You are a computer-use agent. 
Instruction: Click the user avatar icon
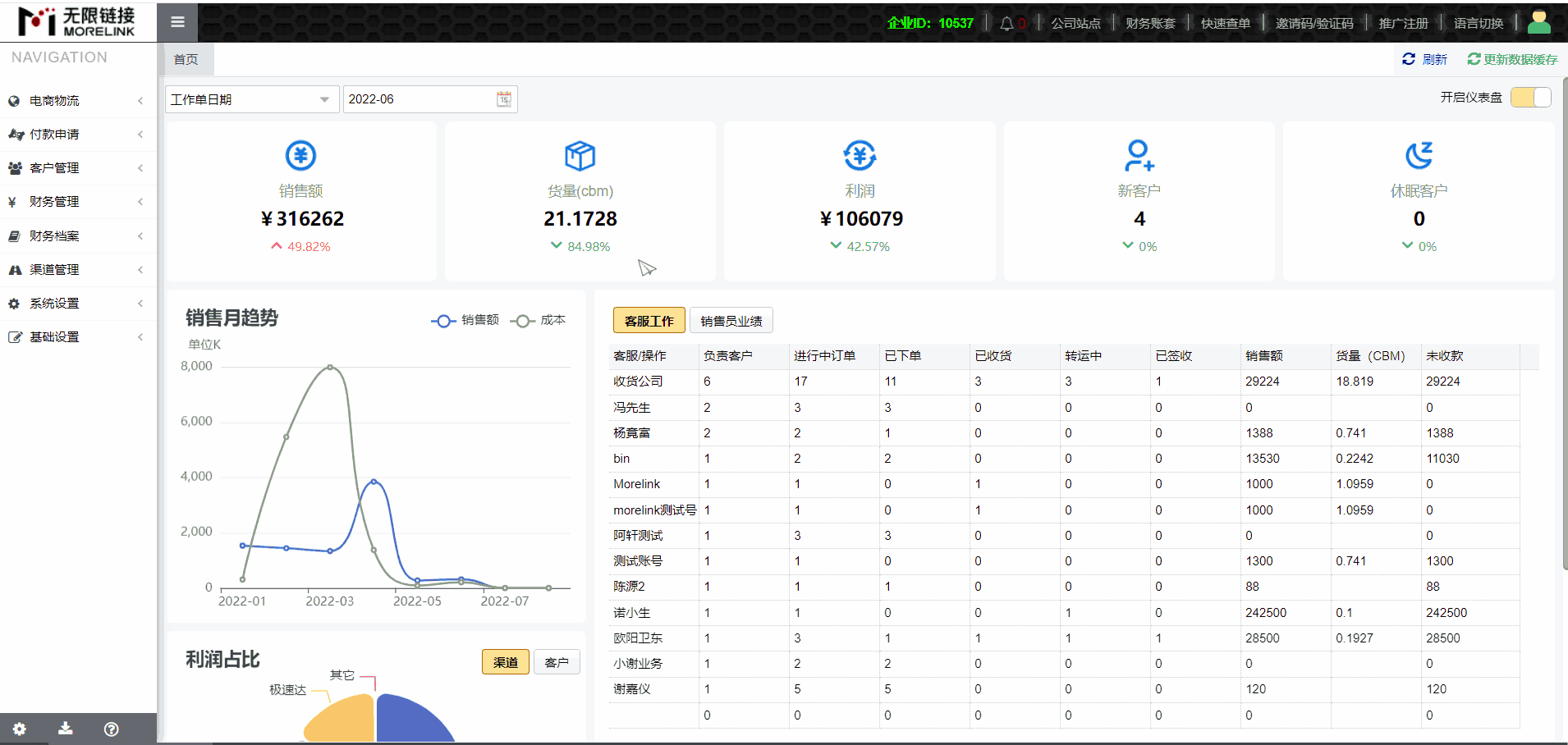1538,22
